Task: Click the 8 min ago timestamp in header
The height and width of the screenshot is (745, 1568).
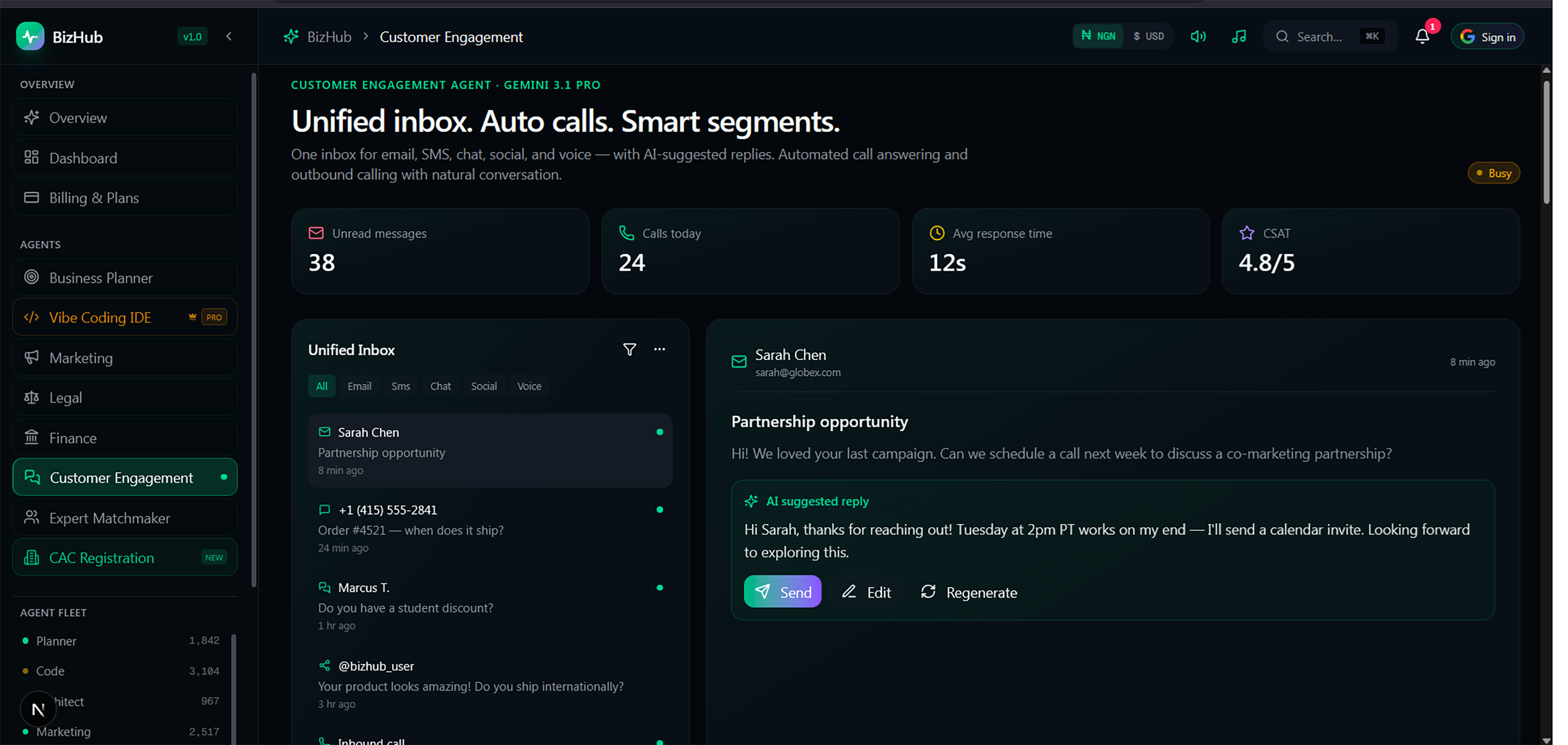Action: pyautogui.click(x=1472, y=362)
